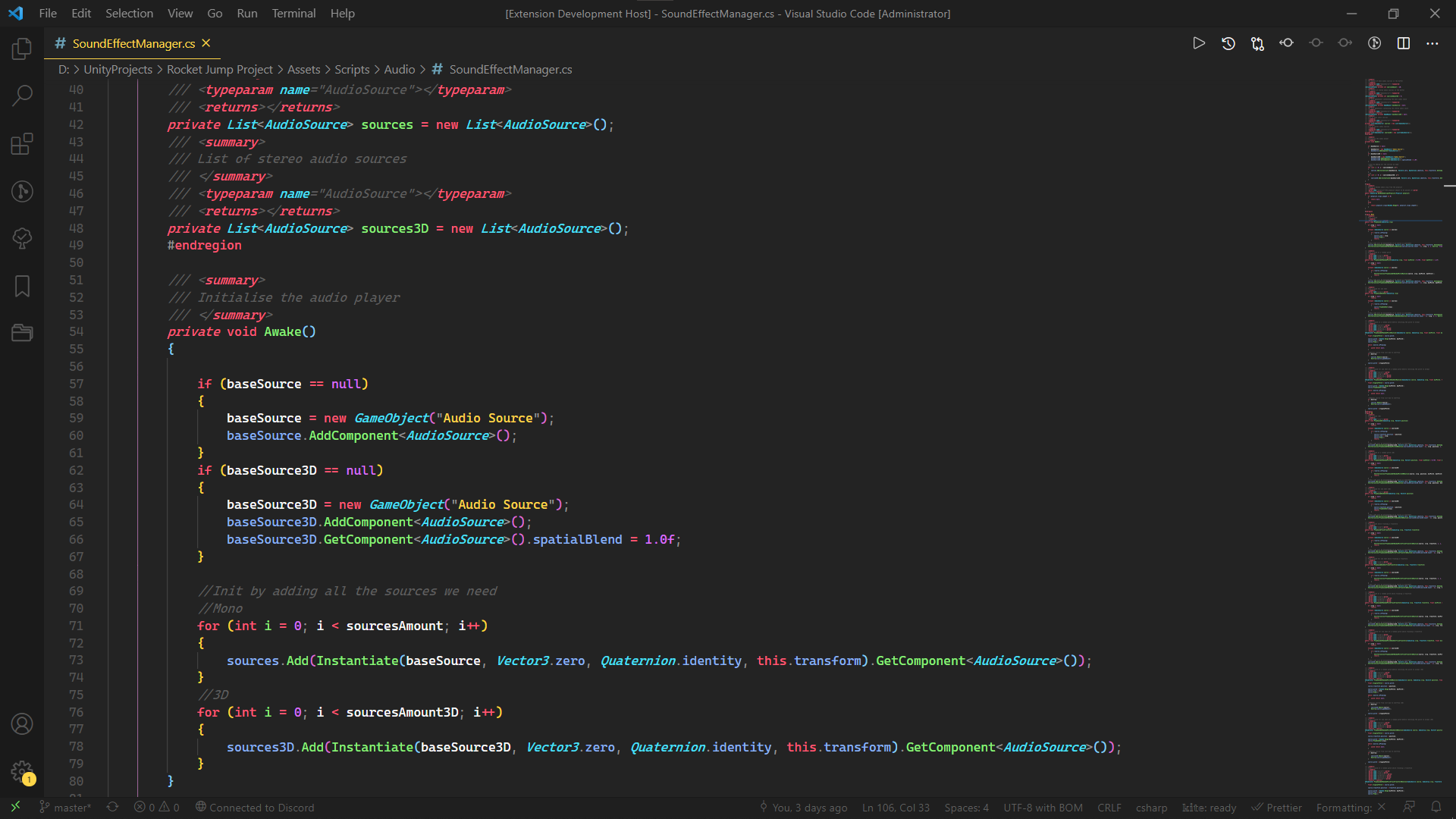Toggle the Formatting status item
This screenshot has height=819, width=1456.
(1351, 807)
